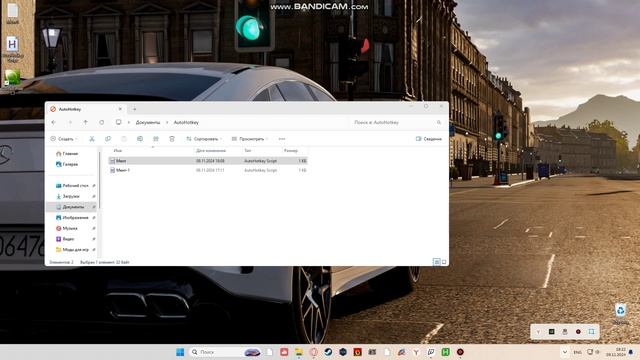Viewport: 640px width, 360px height.
Task: Switch the ENG input language indicator
Action: 578,352
